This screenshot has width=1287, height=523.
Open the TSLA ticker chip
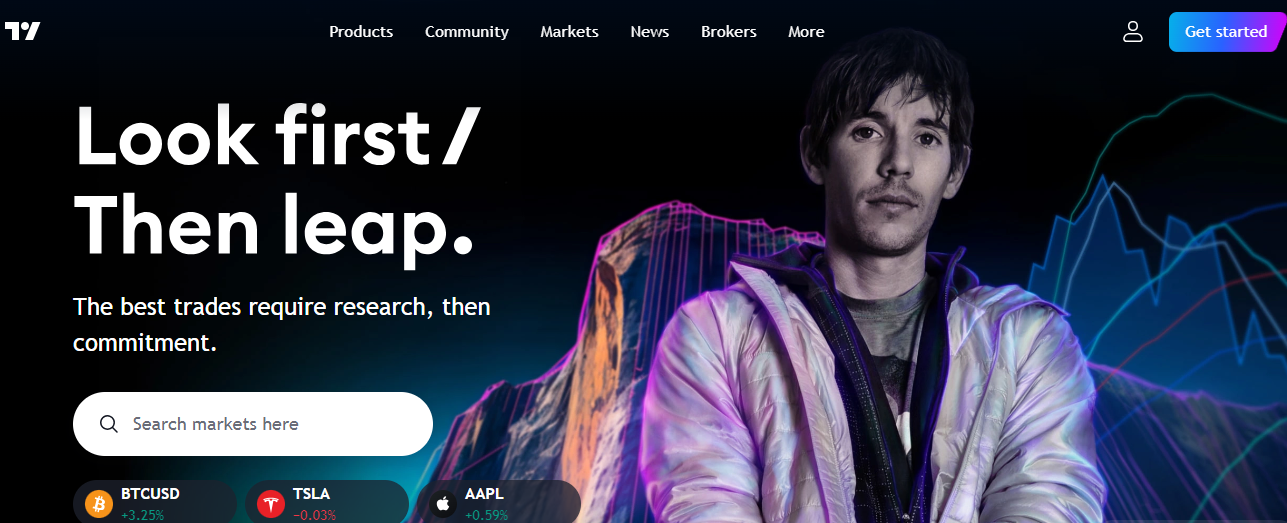click(327, 502)
